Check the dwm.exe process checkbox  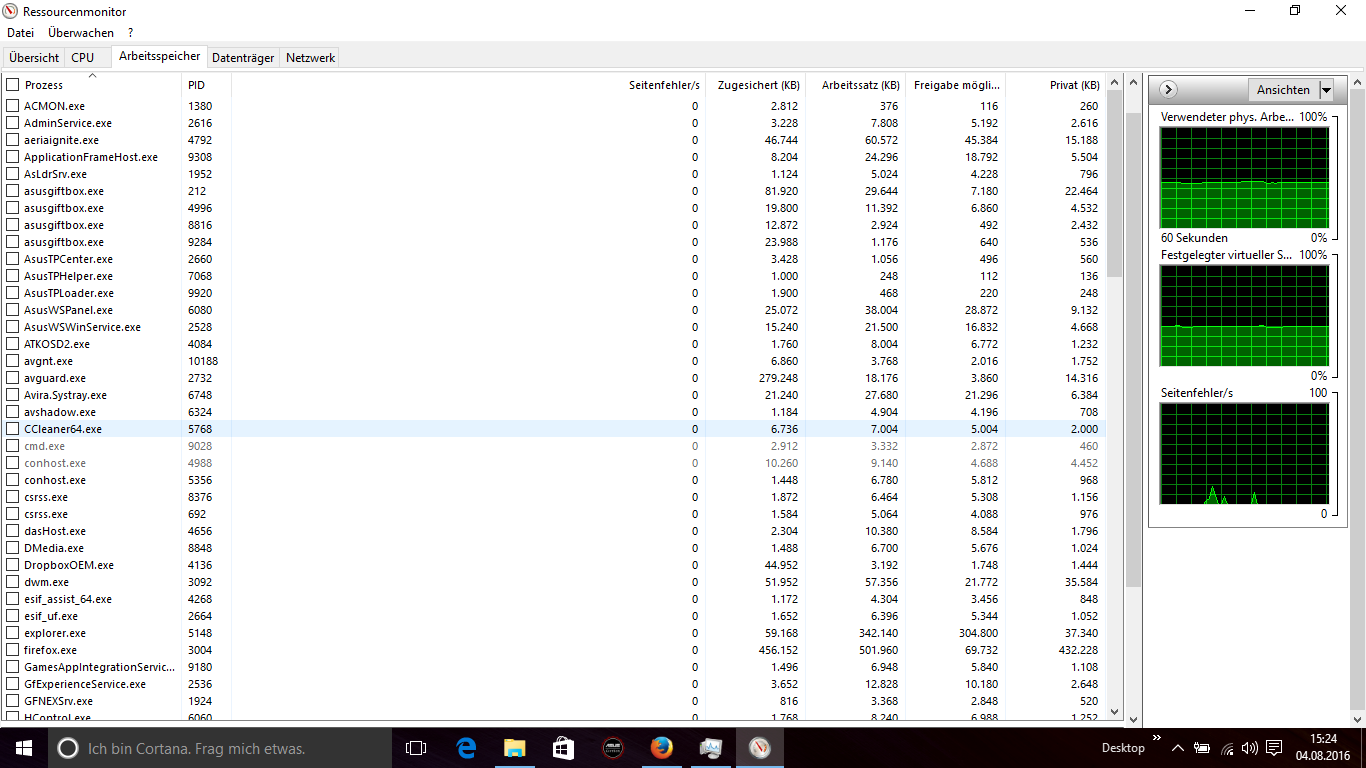coord(12,582)
